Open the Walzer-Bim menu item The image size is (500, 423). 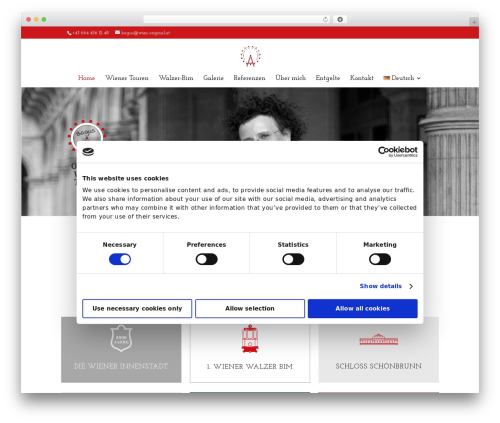pos(176,78)
